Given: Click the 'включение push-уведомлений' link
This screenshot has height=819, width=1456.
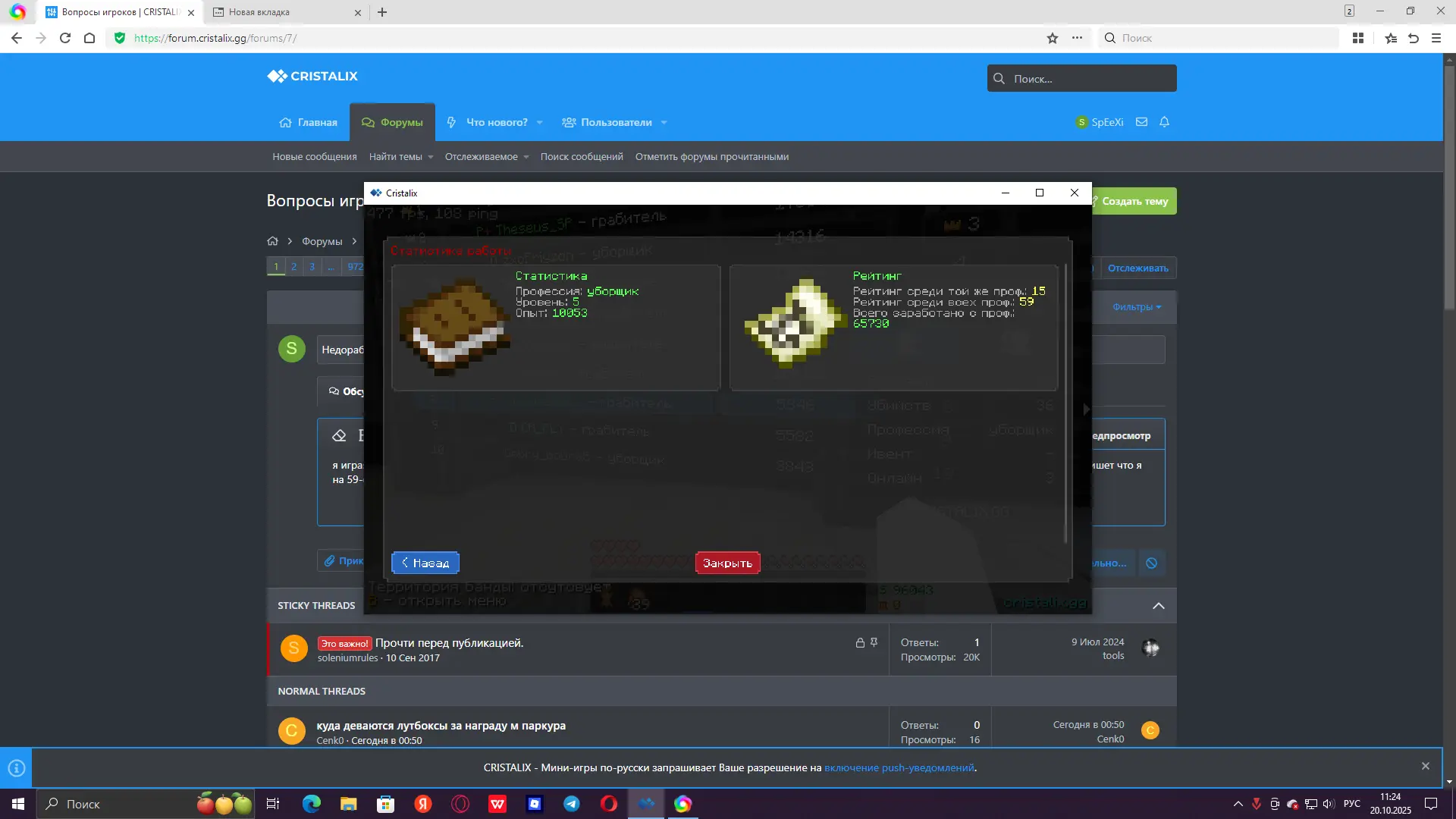Looking at the screenshot, I should 899,767.
